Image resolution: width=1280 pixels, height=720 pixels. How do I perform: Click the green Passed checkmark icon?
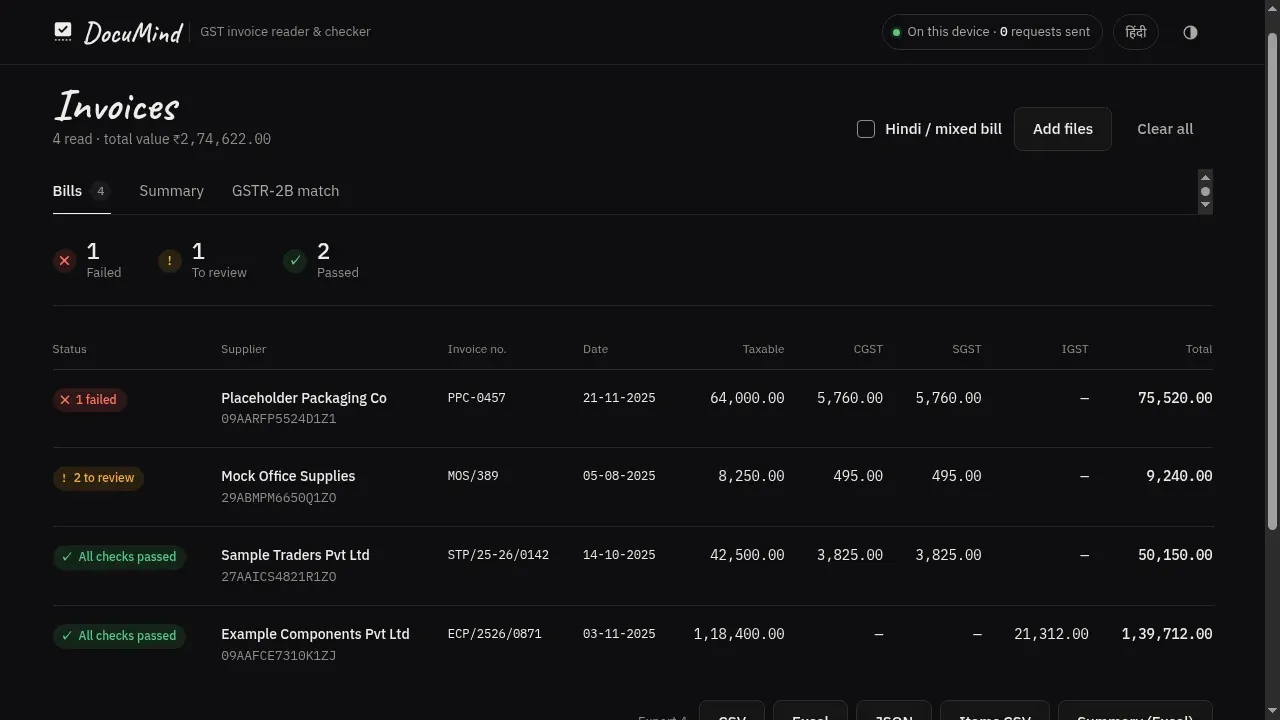(295, 261)
